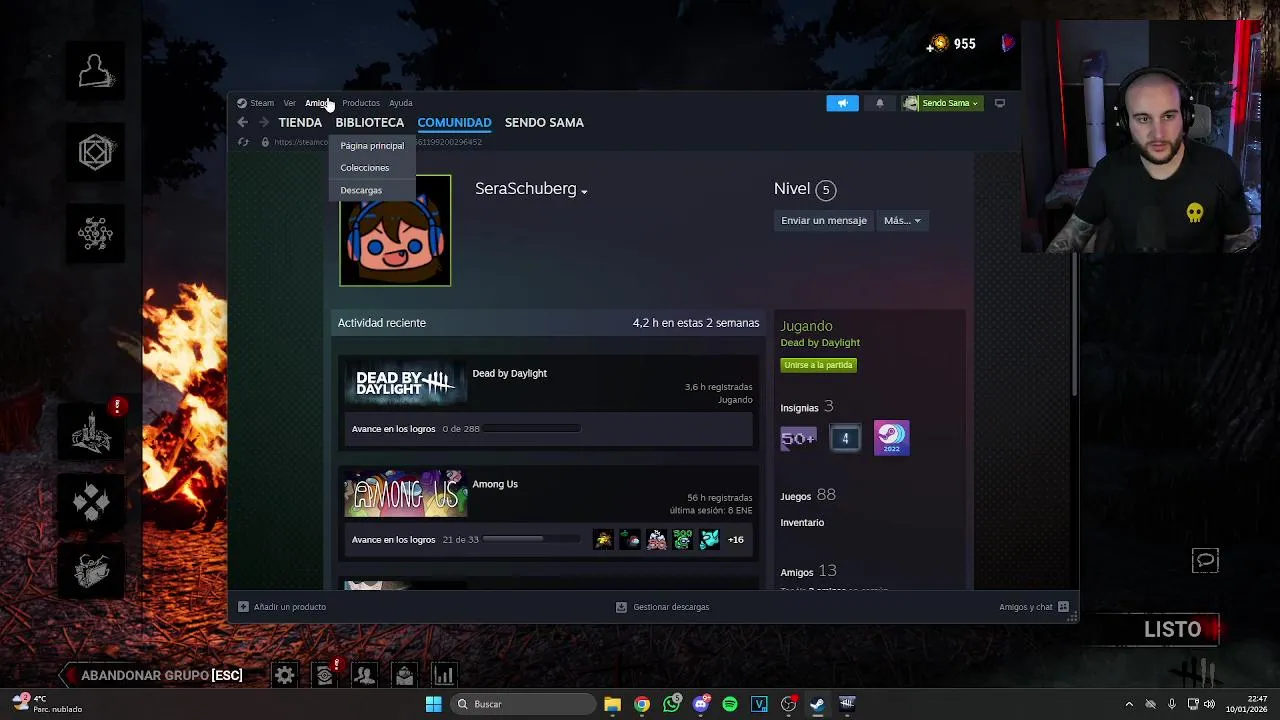This screenshot has height=720, width=1280.
Task: Open the Among Us title link
Action: point(495,485)
